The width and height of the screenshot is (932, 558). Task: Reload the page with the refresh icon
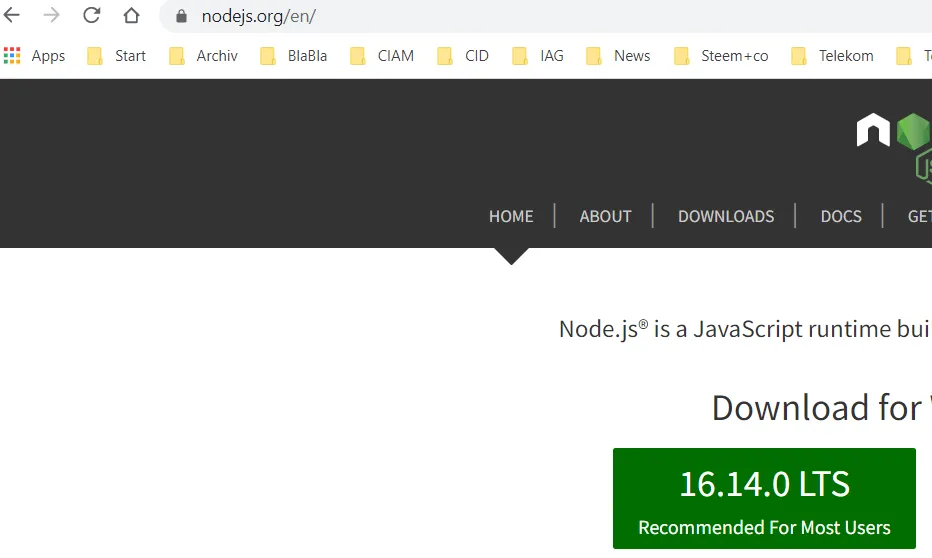tap(92, 15)
